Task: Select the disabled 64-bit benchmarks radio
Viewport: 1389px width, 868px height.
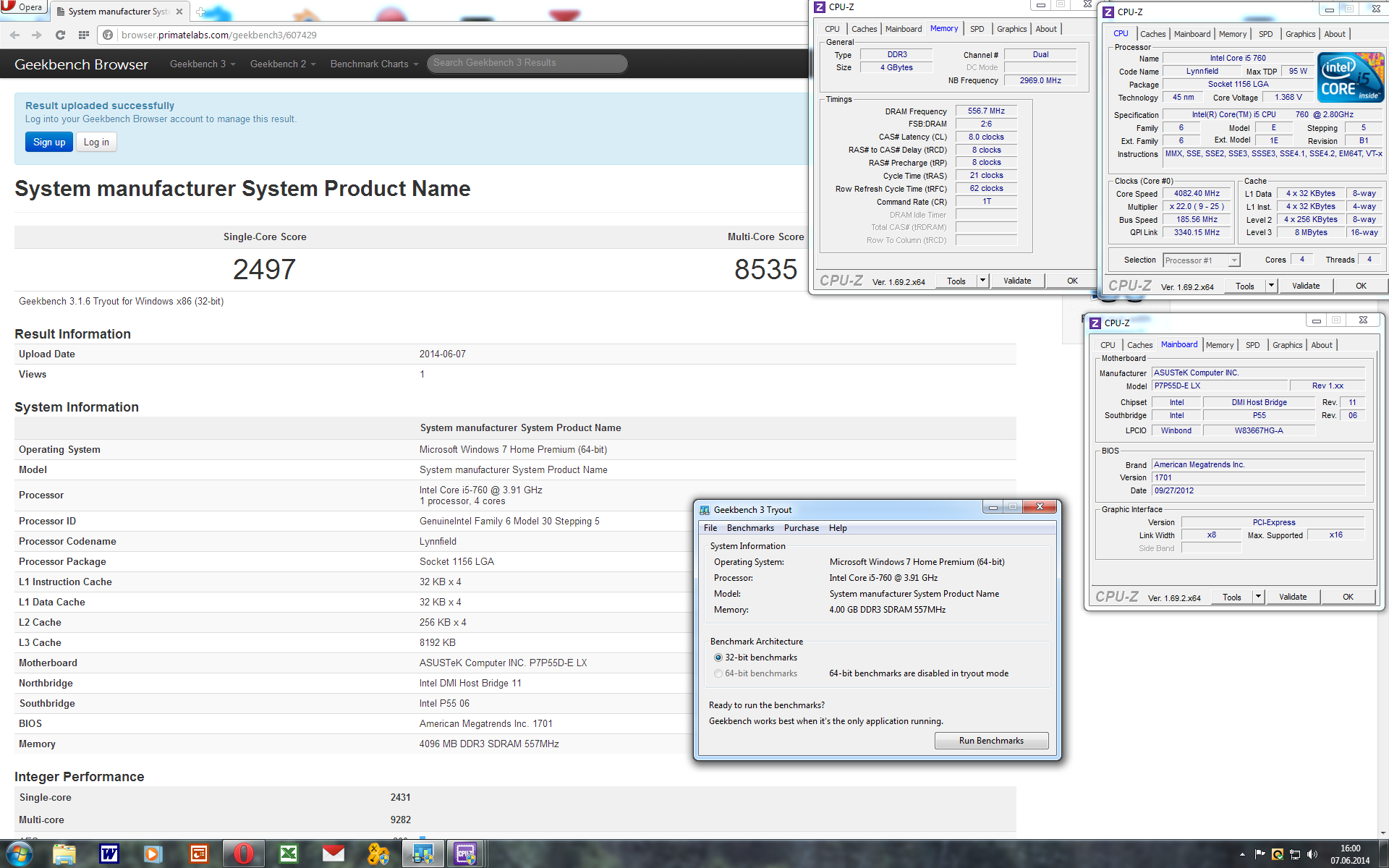Action: coord(718,673)
